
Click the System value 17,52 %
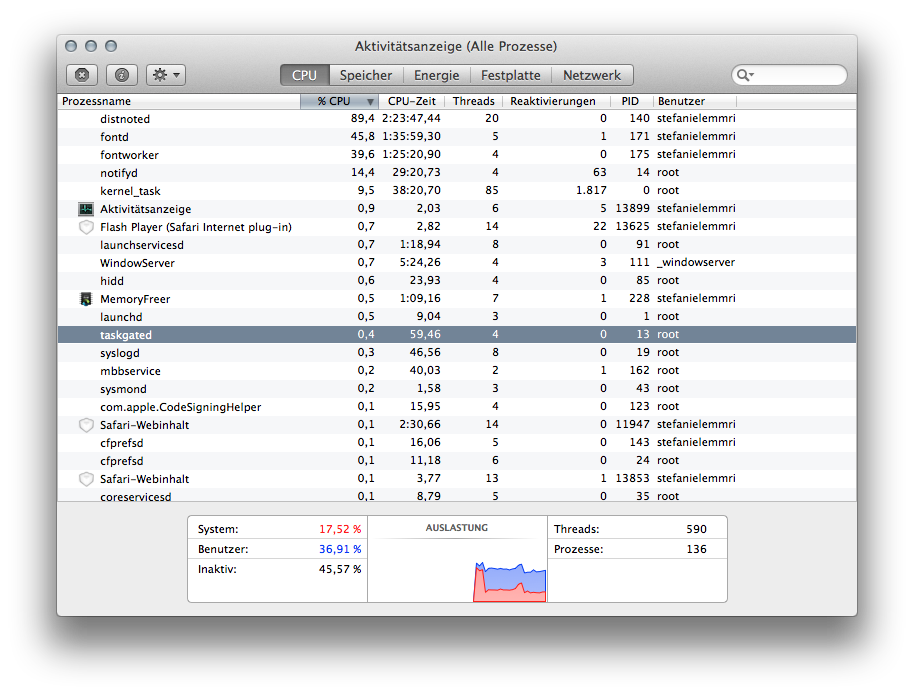click(x=340, y=529)
